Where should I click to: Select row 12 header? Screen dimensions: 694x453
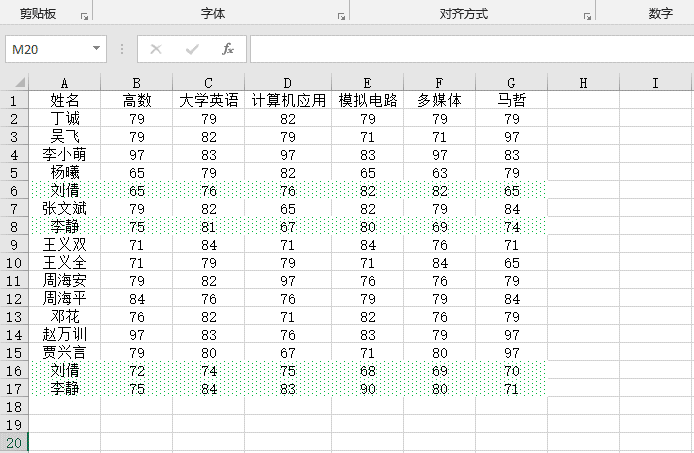coord(14,299)
